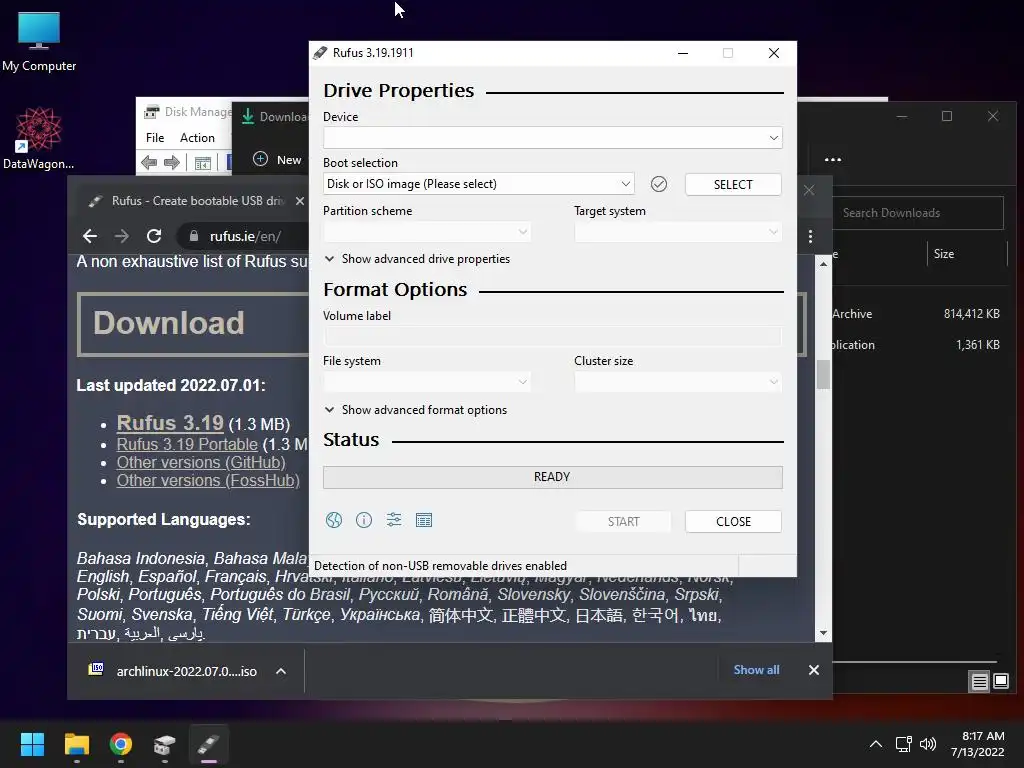This screenshot has width=1024, height=768.
Task: Open the Partition scheme dropdown
Action: click(427, 232)
